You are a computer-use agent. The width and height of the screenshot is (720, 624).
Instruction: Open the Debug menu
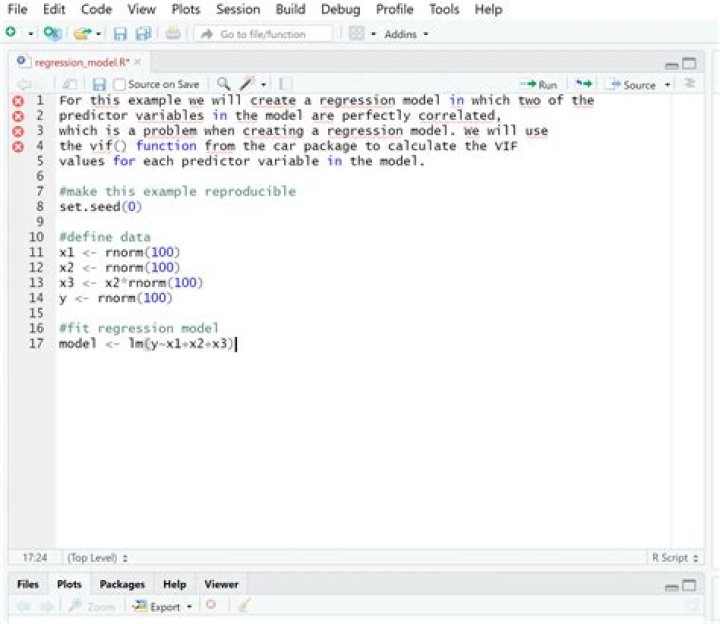(x=340, y=9)
